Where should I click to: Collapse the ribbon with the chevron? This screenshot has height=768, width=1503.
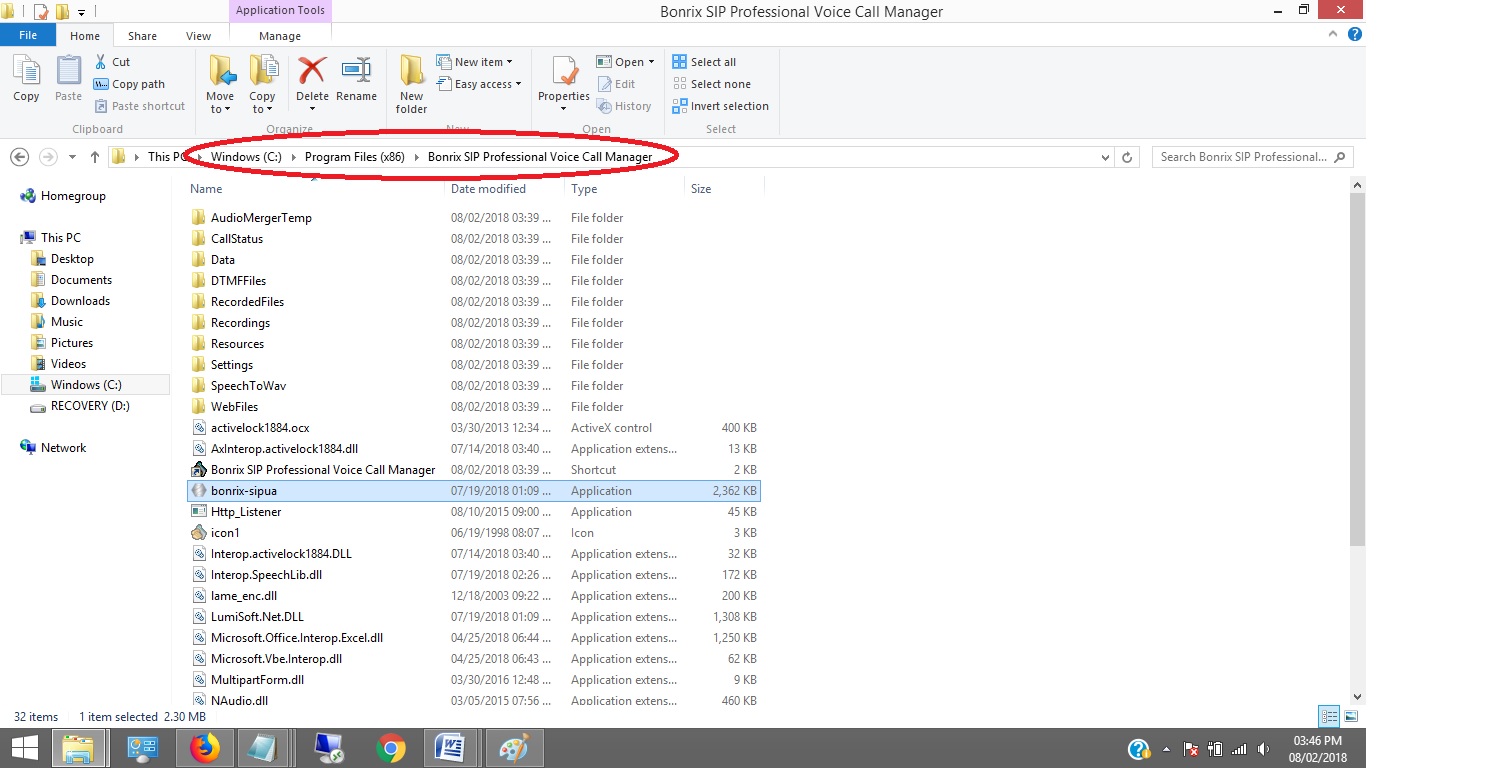[x=1333, y=35]
